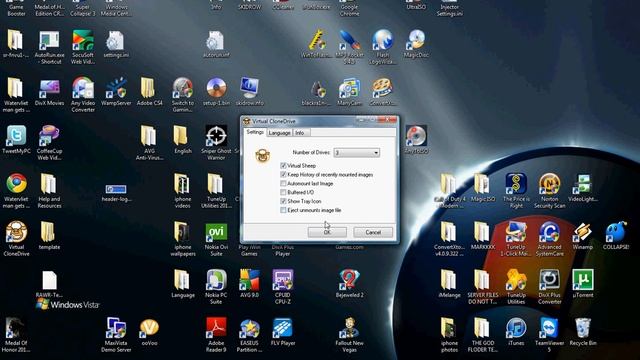Select the AVG 9.0 desktop icon
The width and height of the screenshot is (640, 360).
[249, 283]
